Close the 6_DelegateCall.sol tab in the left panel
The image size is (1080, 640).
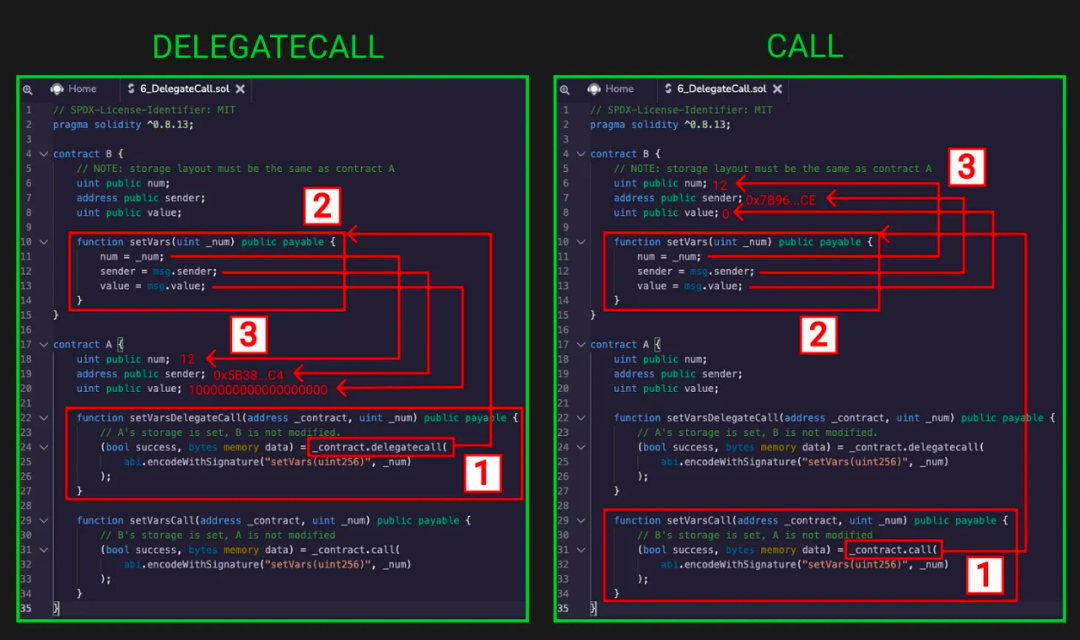(240, 88)
